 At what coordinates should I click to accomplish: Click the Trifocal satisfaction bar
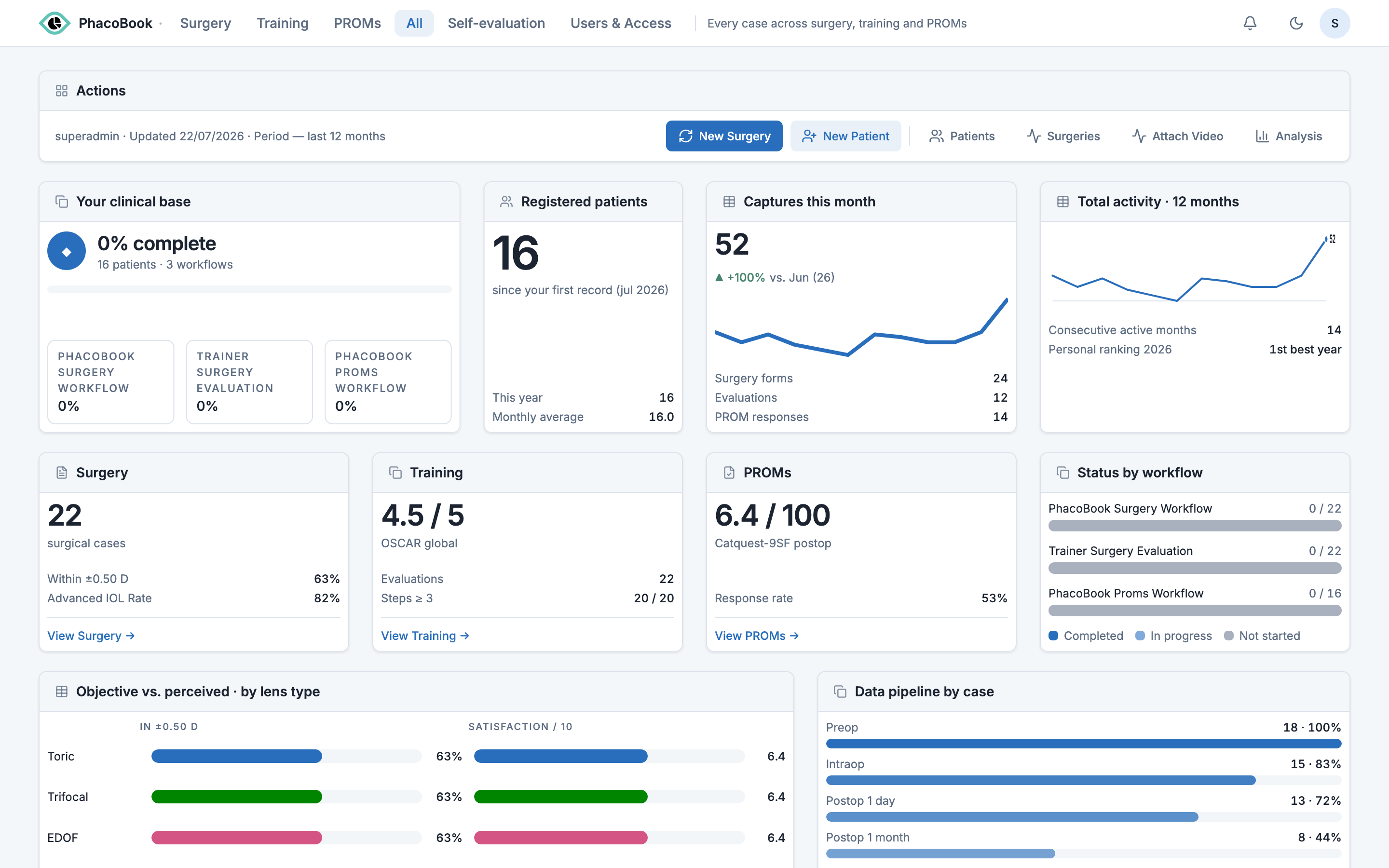click(x=609, y=797)
